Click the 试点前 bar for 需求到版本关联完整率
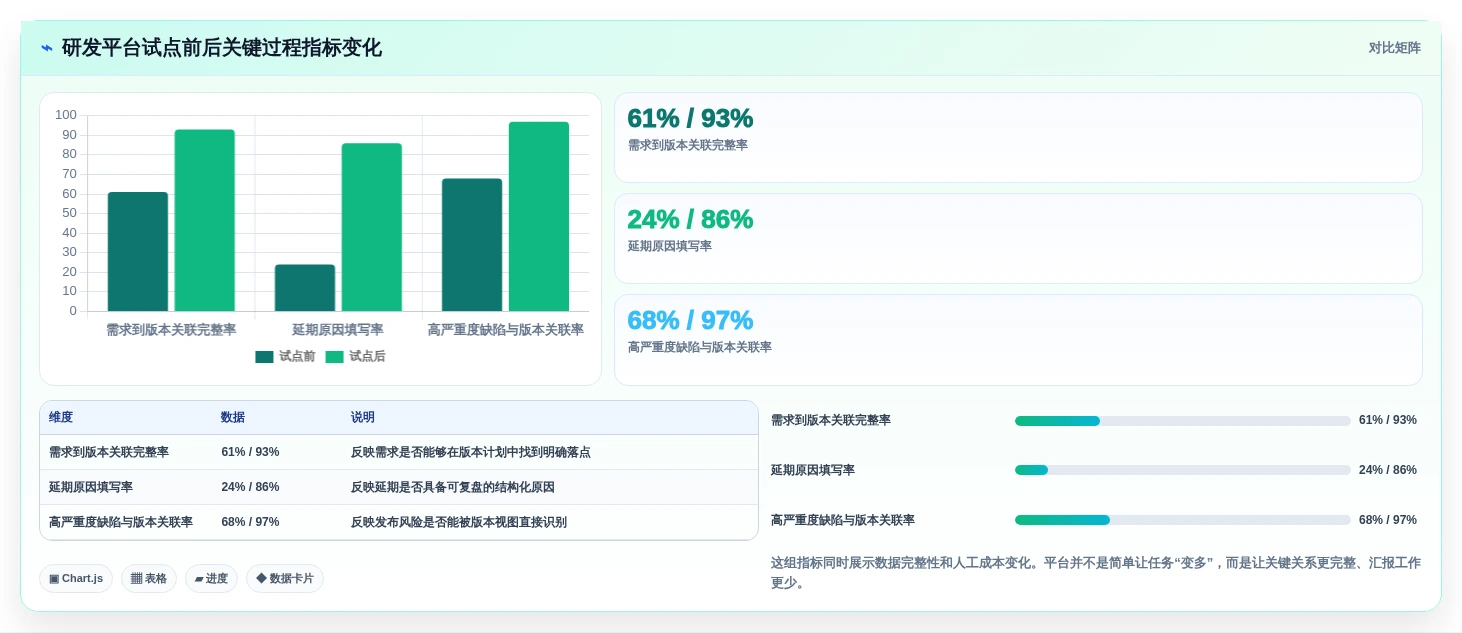This screenshot has height=633, width=1462. pyautogui.click(x=138, y=252)
